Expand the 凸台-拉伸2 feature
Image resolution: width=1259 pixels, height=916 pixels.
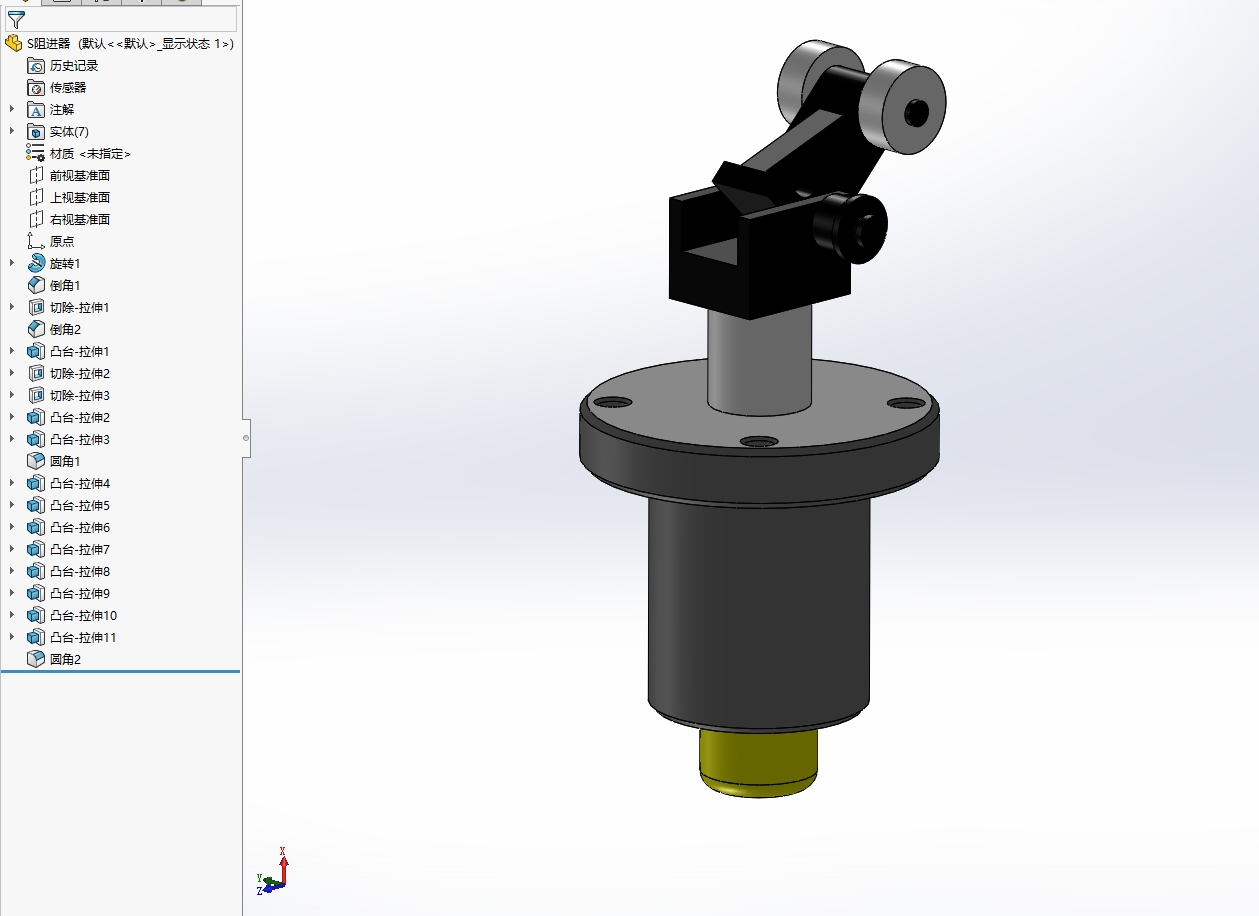point(12,417)
